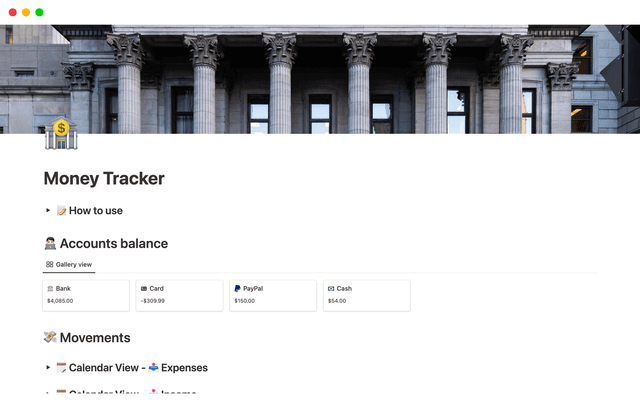Click the PayPal logo icon
Image resolution: width=640 pixels, height=400 pixels.
237,288
